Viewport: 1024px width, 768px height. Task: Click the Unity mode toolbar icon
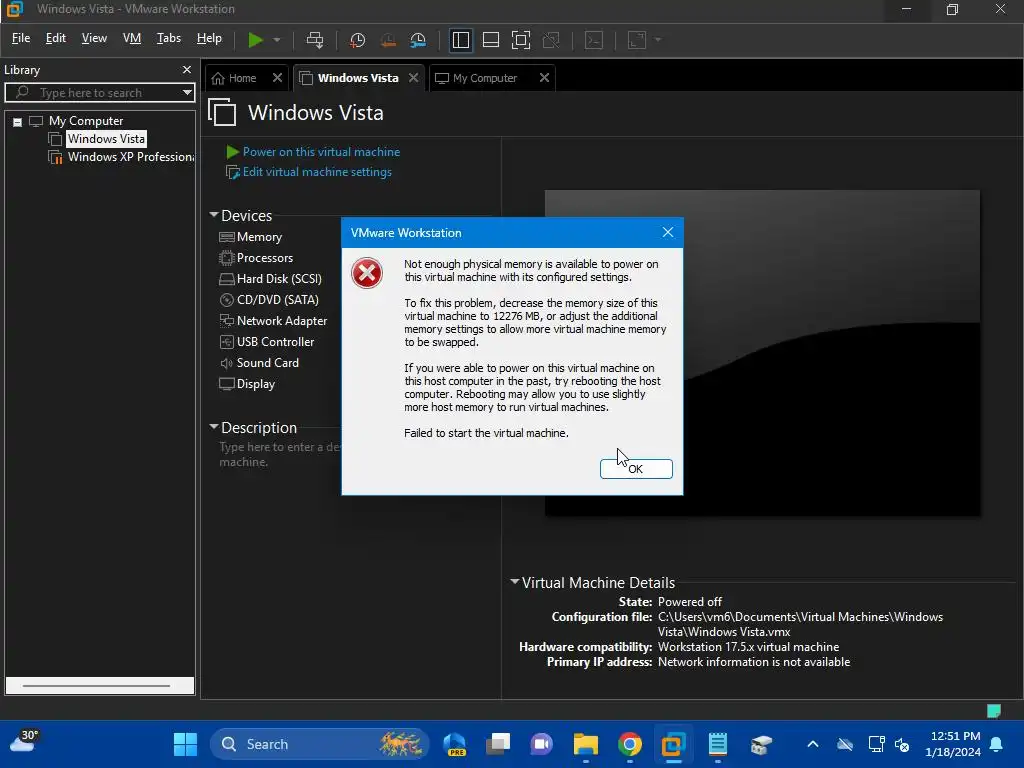pos(551,40)
